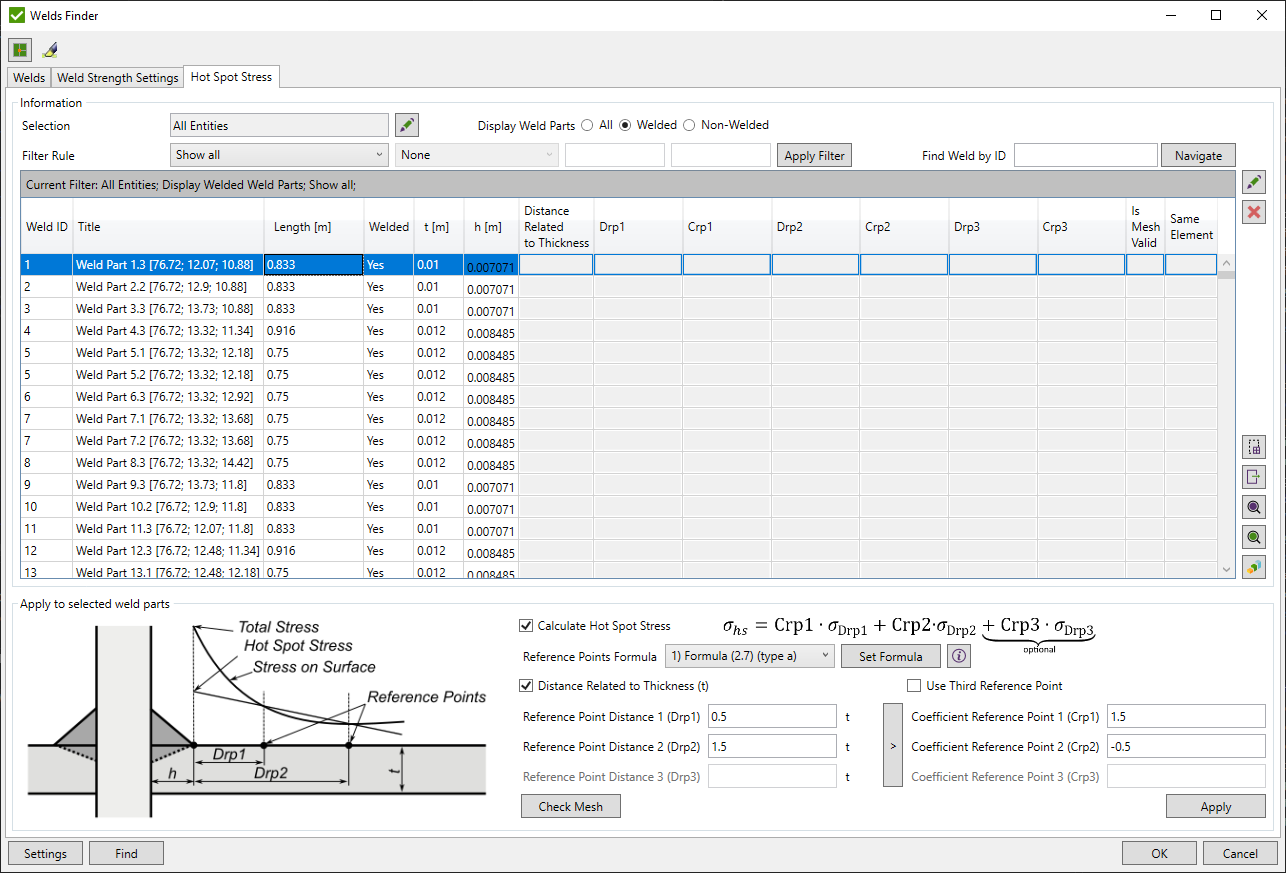Open the table edit pencil icon above the delete icon
The image size is (1286, 873).
pyautogui.click(x=1253, y=181)
